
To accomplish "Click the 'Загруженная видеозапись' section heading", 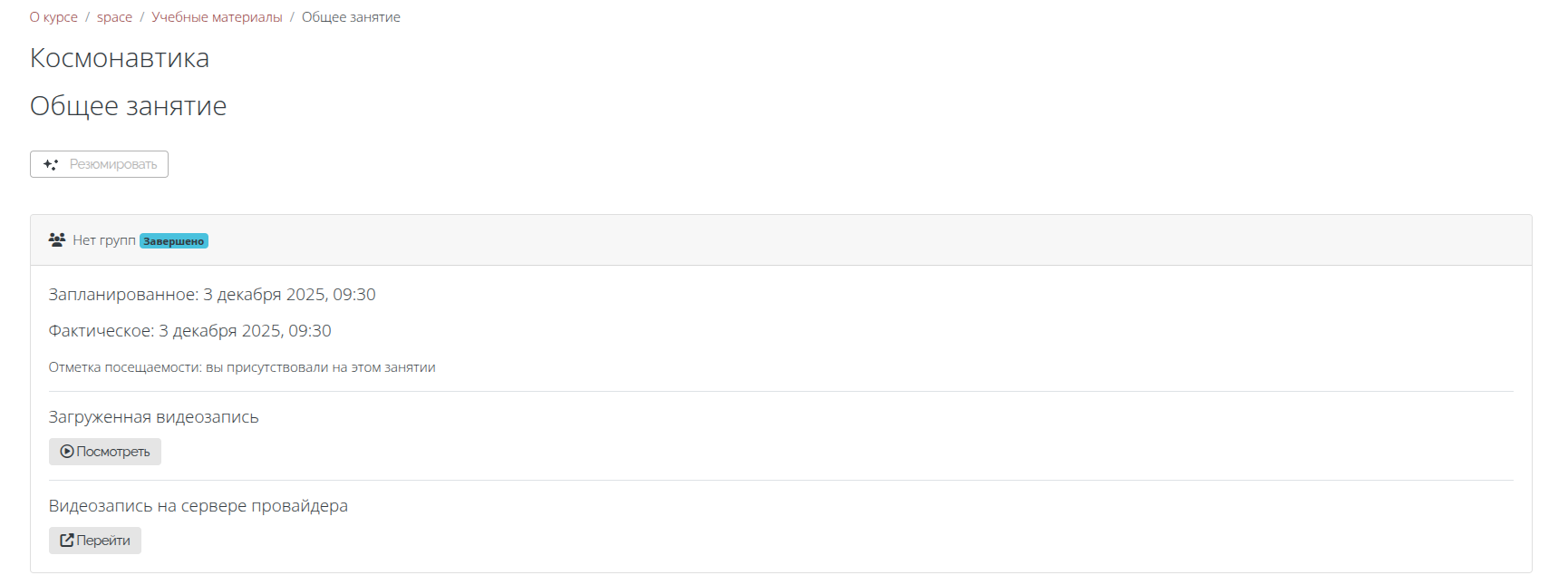I will 153,417.
